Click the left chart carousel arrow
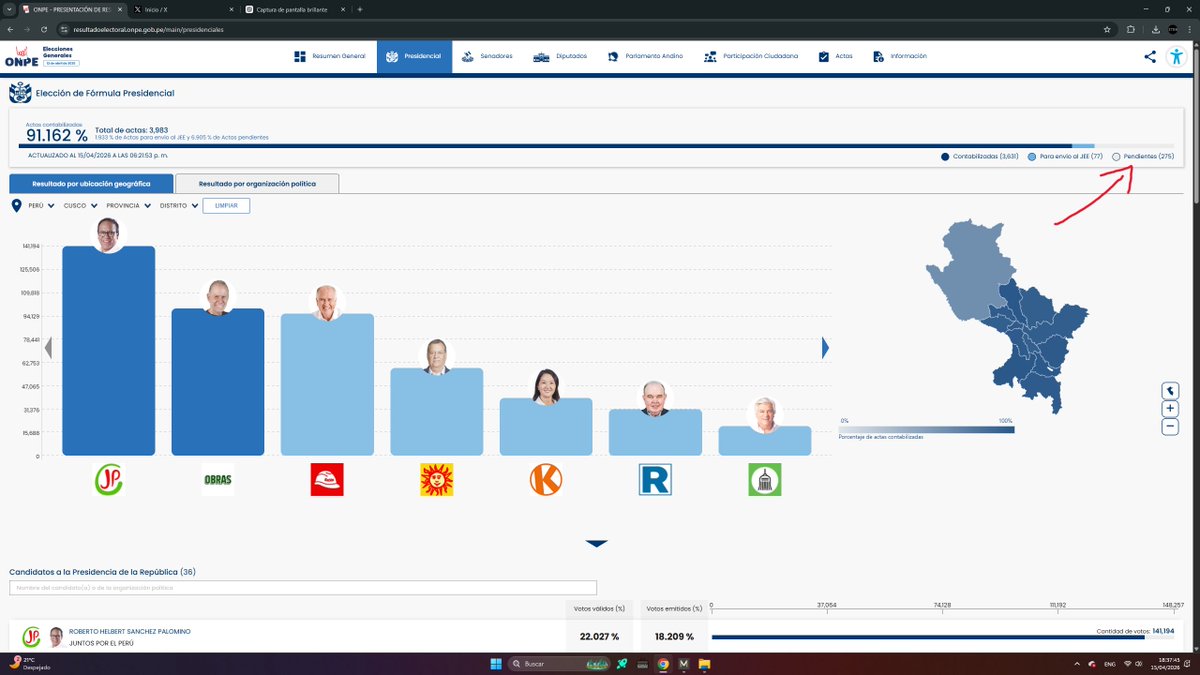The width and height of the screenshot is (1200, 675). [x=47, y=347]
